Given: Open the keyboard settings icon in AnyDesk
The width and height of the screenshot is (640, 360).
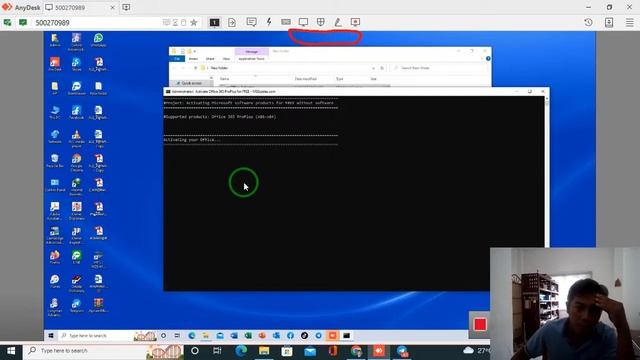Looking at the screenshot, I should click(x=286, y=22).
